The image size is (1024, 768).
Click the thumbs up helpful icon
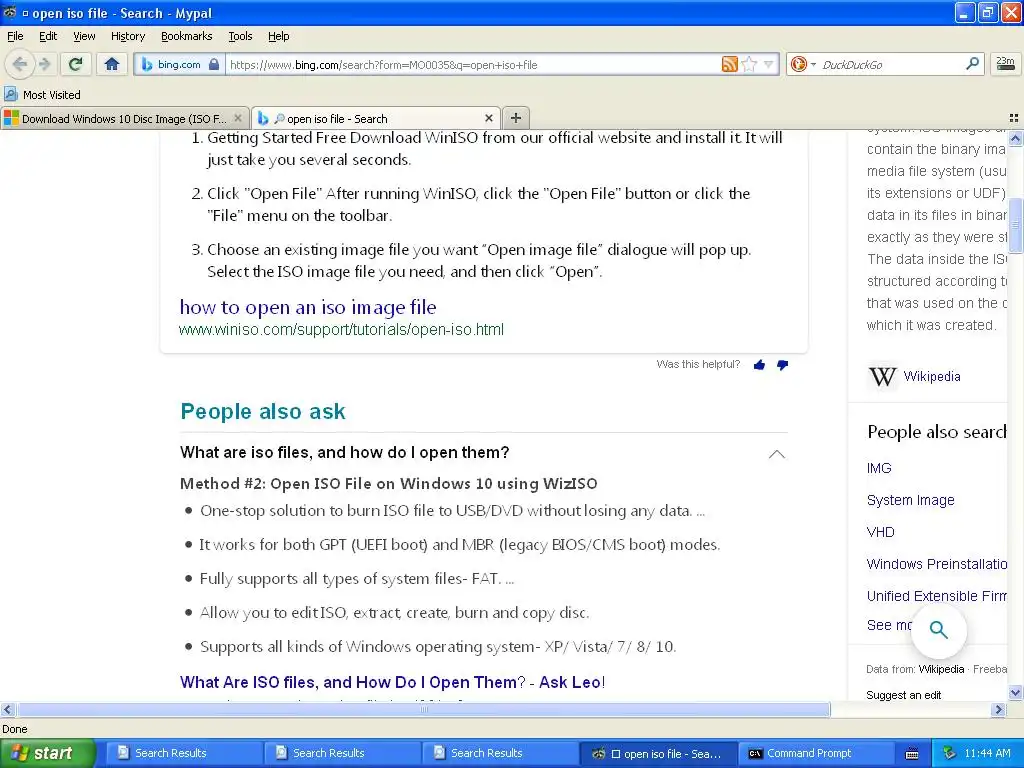(759, 364)
